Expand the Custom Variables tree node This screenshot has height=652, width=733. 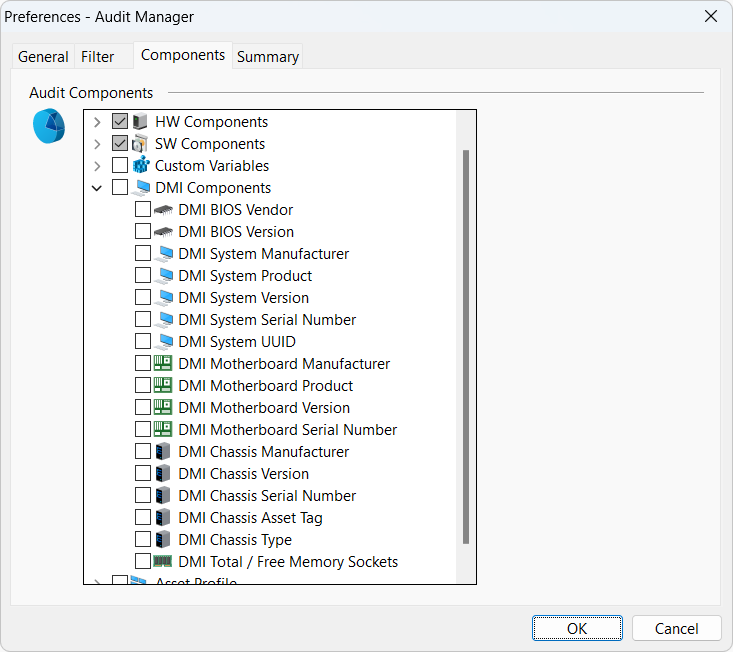(x=97, y=166)
